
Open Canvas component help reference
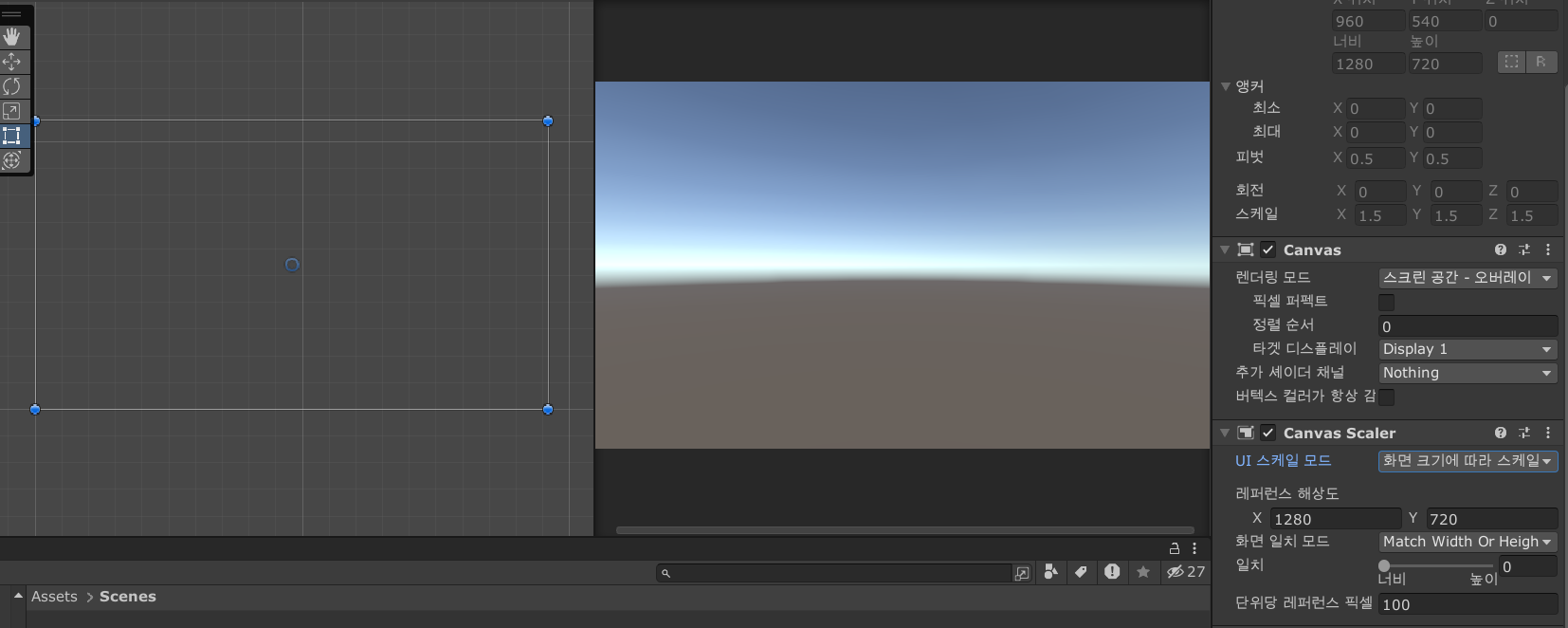tap(1501, 249)
